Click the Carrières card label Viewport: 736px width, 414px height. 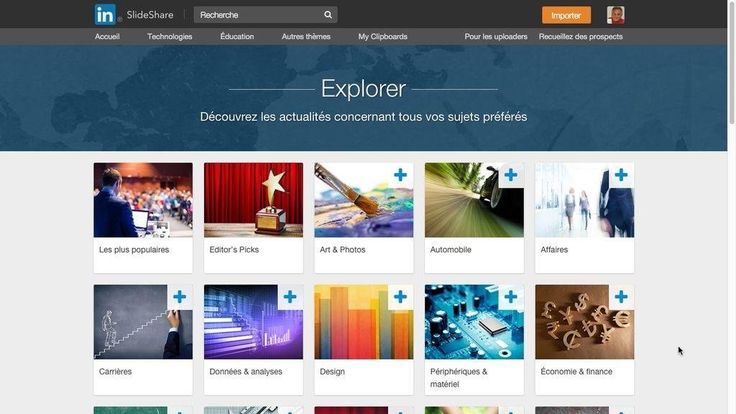tap(115, 371)
